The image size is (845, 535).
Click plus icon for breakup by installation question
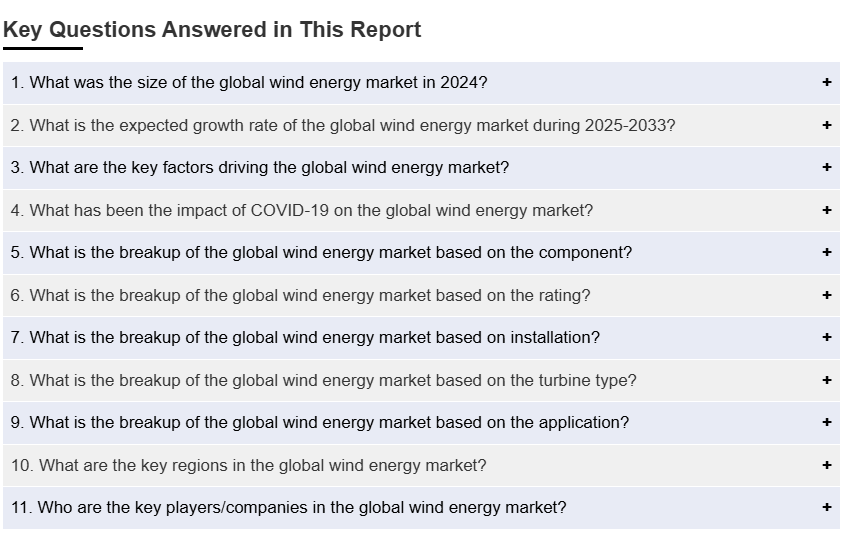coord(826,338)
